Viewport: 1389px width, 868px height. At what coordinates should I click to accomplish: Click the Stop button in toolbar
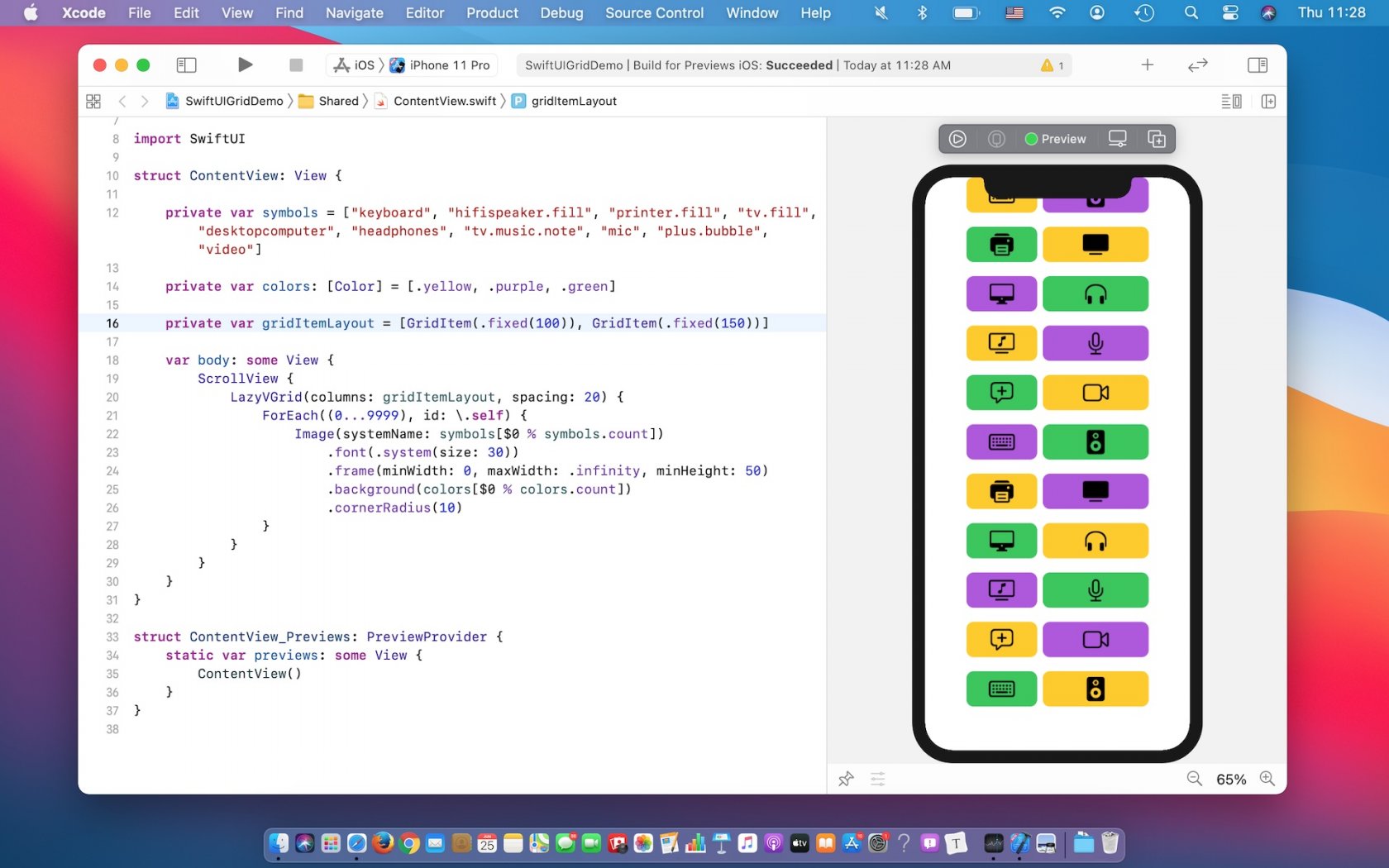pos(296,65)
